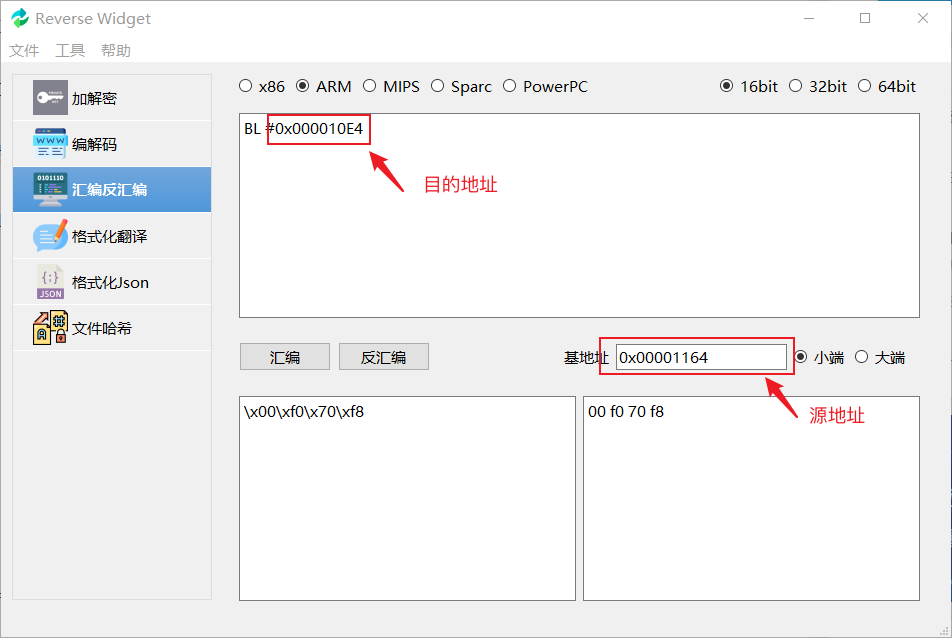The width and height of the screenshot is (952, 638).
Task: Click the 汇编 assemble button
Action: tap(285, 357)
